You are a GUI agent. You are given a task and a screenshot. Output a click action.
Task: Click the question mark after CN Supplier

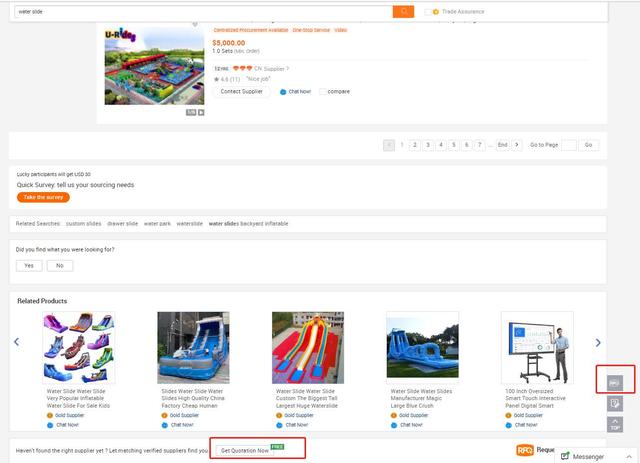(287, 69)
